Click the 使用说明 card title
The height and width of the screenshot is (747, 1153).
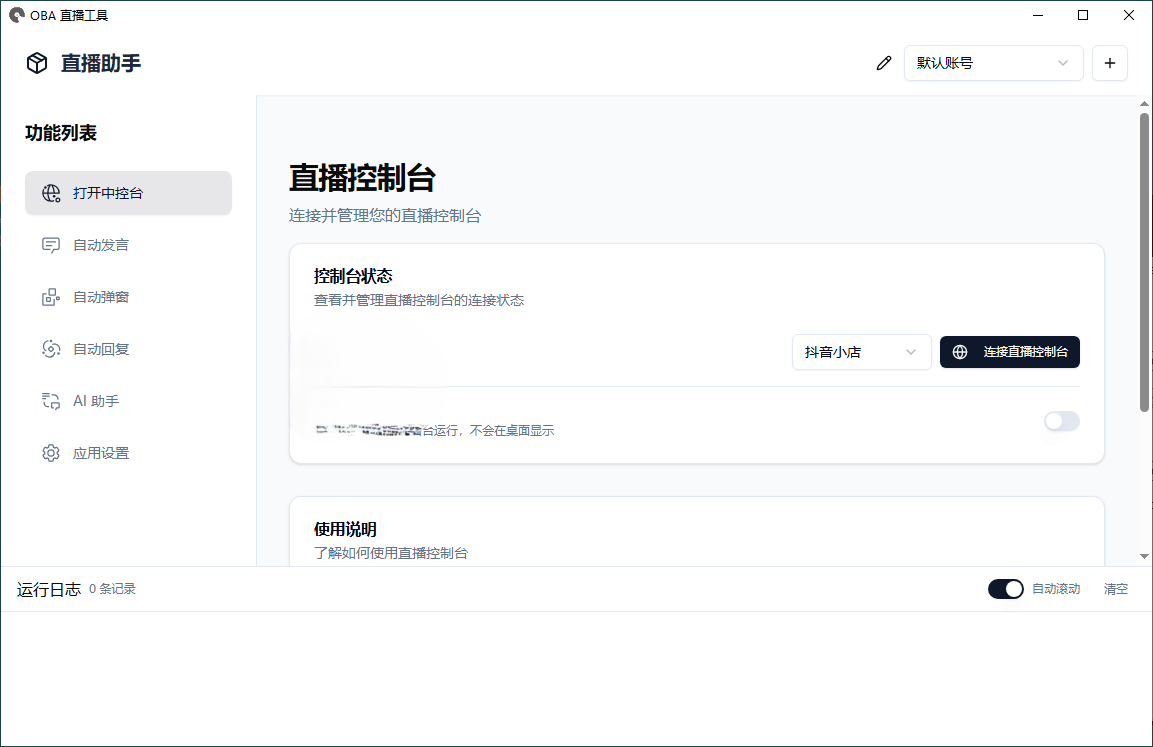coord(345,529)
